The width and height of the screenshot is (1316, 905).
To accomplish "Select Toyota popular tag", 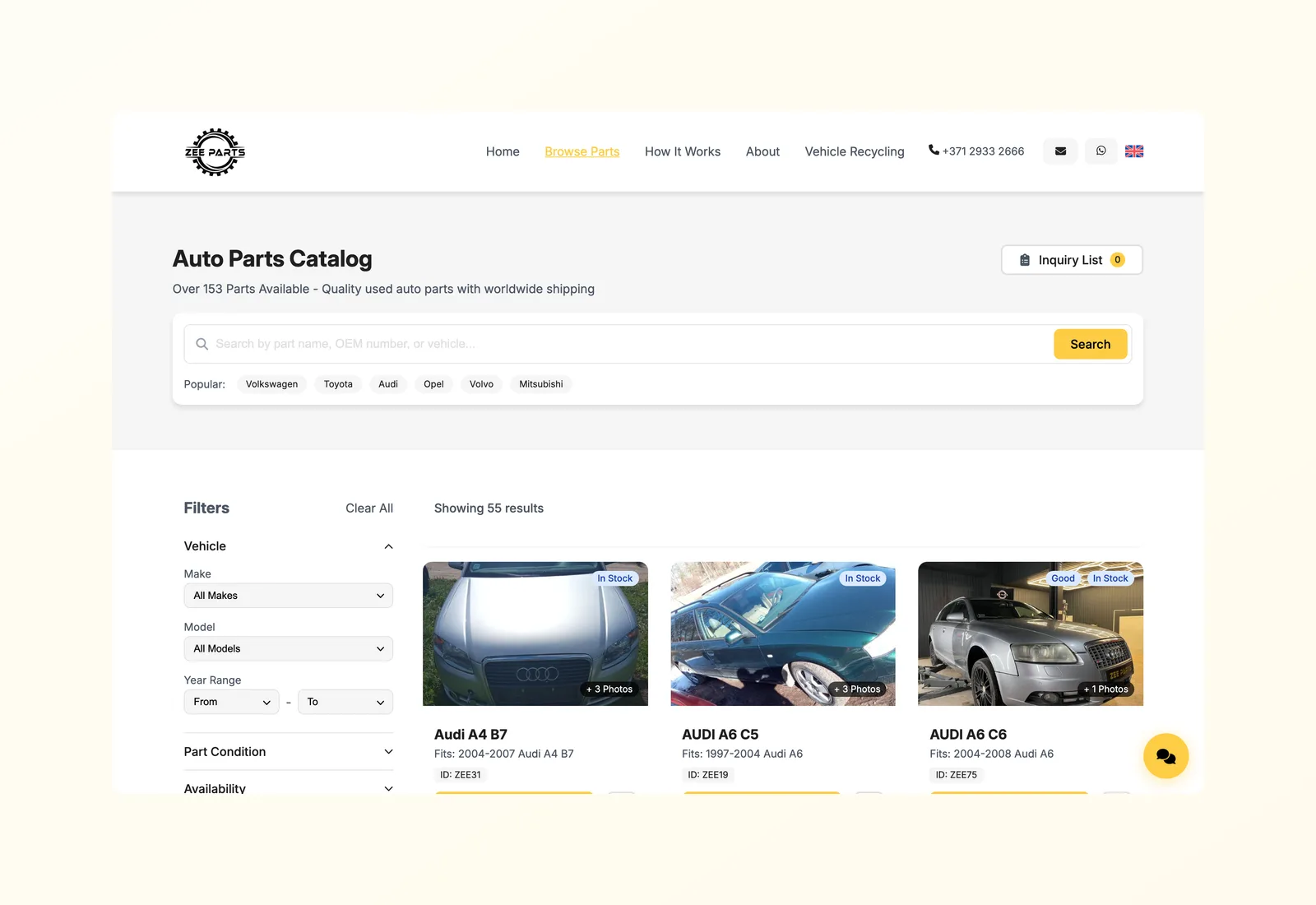I will pyautogui.click(x=338, y=384).
